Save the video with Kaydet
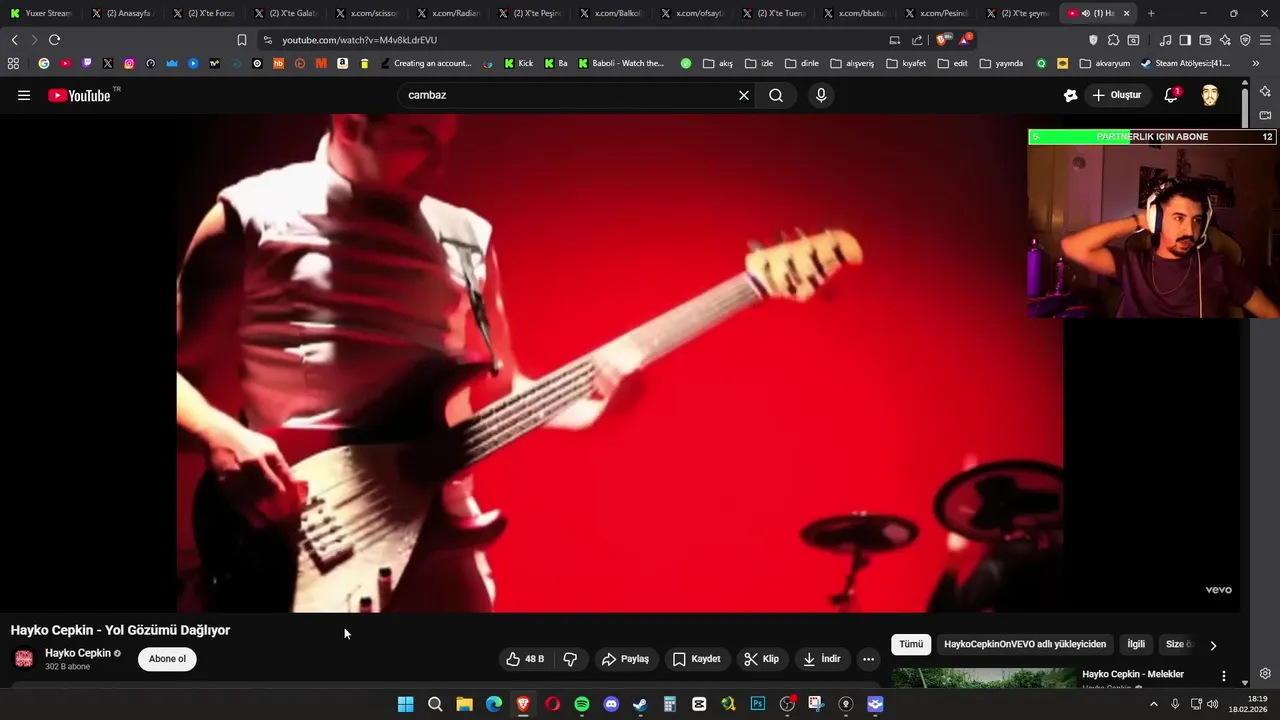 (x=696, y=659)
